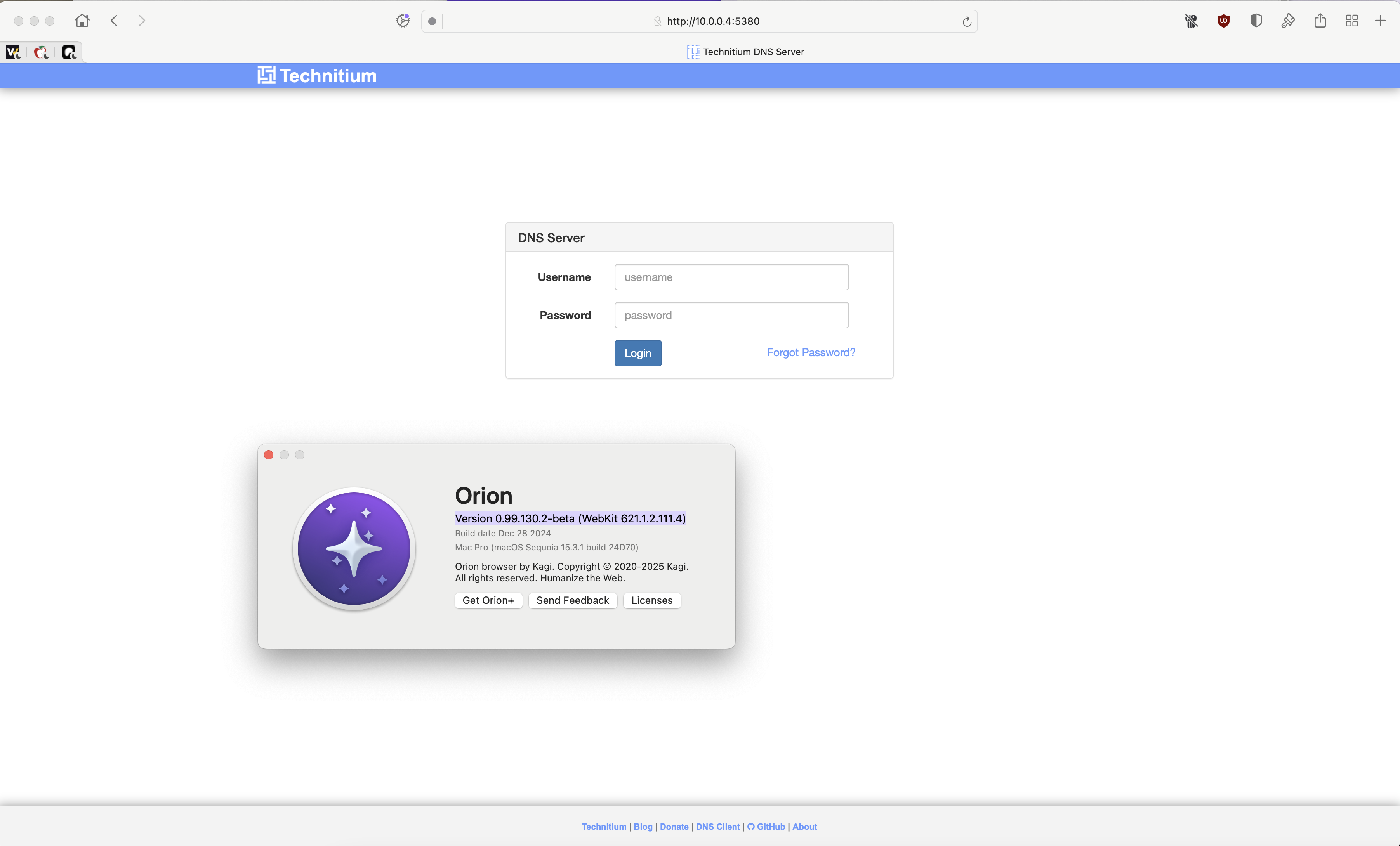This screenshot has height=846, width=1400.
Task: Click the 'DNS Server' panel heading
Action: tap(551, 238)
